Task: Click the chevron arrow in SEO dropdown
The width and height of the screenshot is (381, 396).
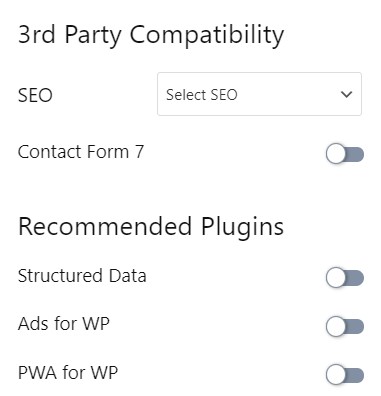Action: pyautogui.click(x=347, y=95)
